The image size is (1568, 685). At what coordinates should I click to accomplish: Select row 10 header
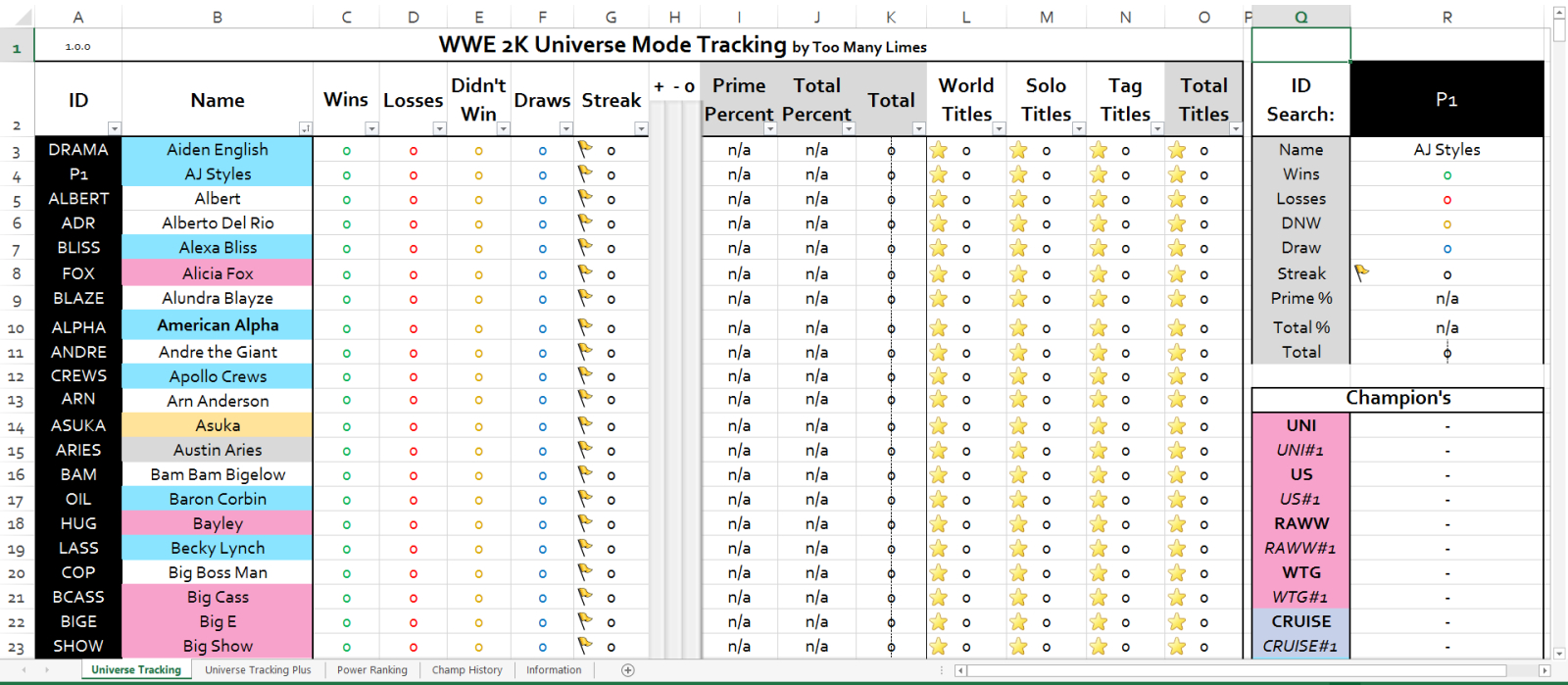[x=17, y=327]
